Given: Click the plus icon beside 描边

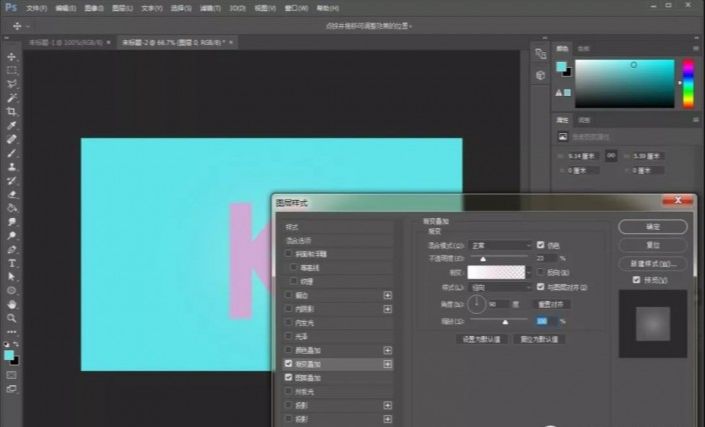Looking at the screenshot, I should pos(388,295).
